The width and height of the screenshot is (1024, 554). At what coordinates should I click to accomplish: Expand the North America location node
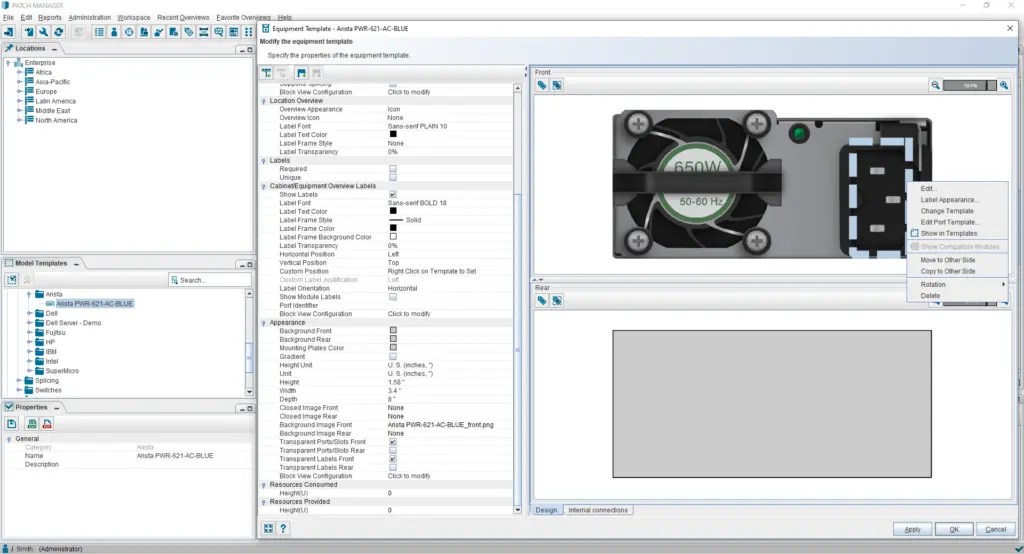tap(19, 120)
